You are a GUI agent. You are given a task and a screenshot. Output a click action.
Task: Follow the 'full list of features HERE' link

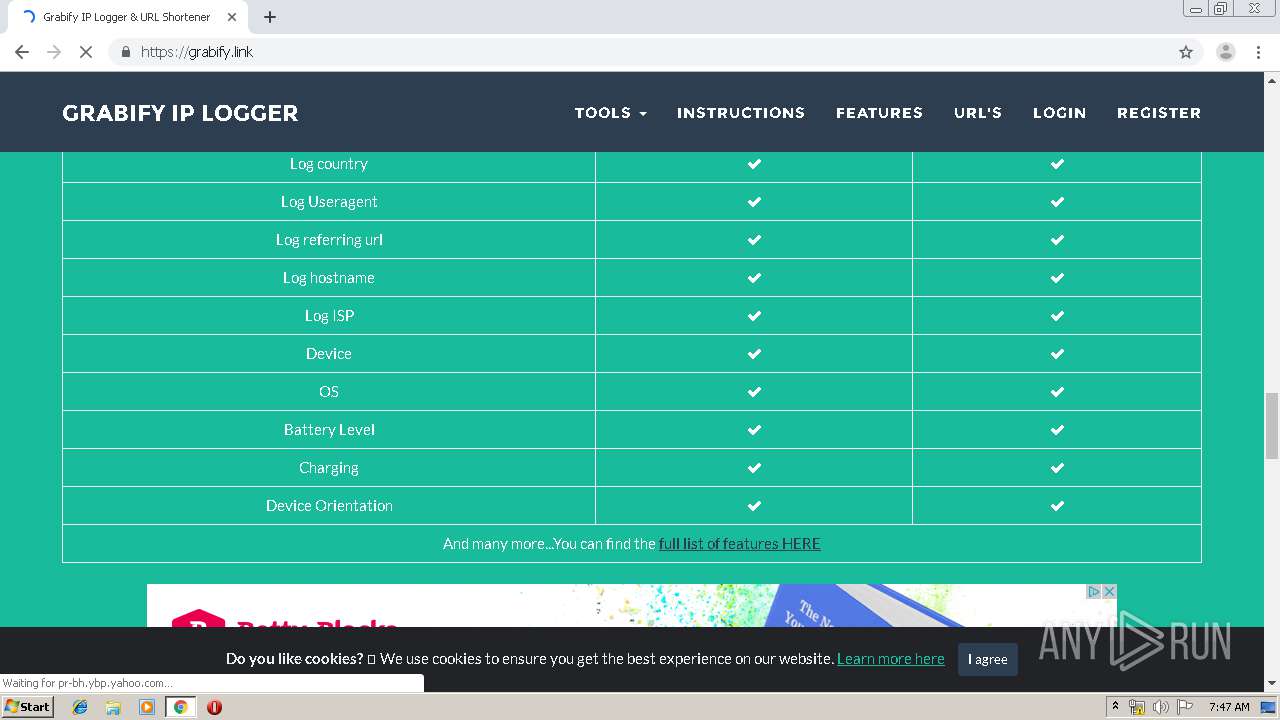739,544
